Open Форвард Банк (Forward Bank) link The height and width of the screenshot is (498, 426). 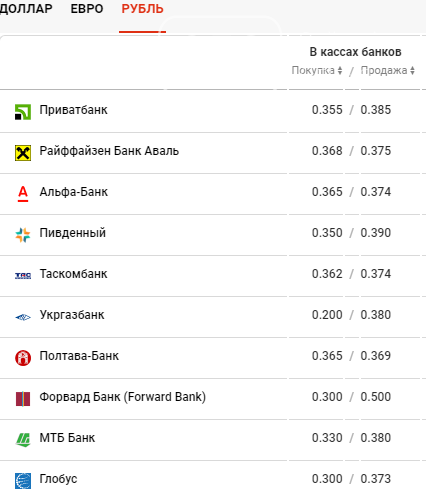point(122,397)
